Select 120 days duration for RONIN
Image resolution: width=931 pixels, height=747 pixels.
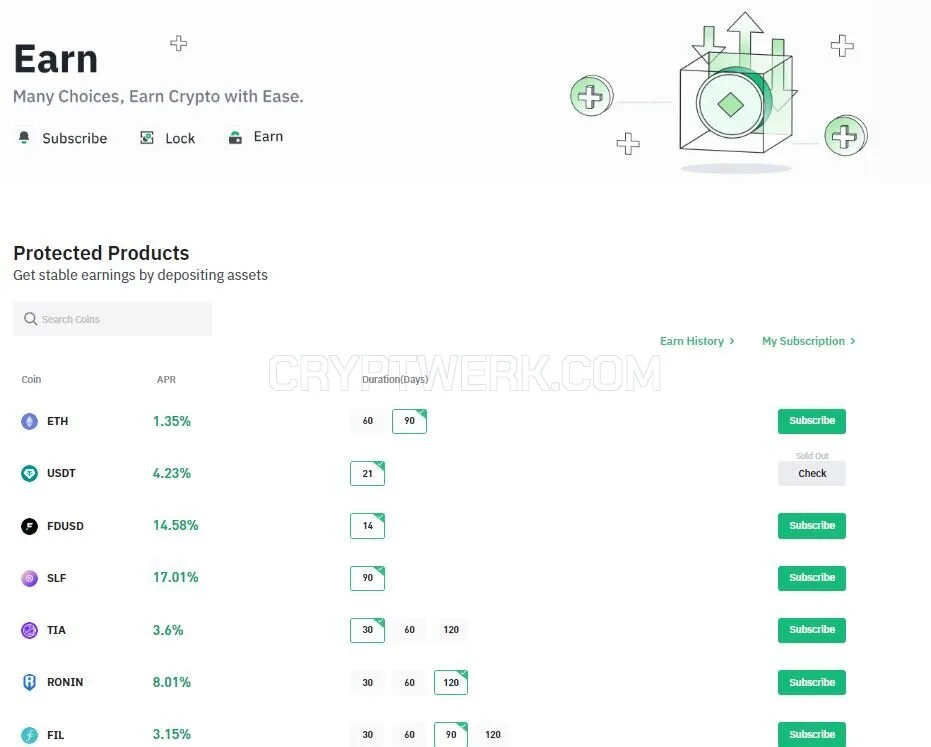click(451, 682)
